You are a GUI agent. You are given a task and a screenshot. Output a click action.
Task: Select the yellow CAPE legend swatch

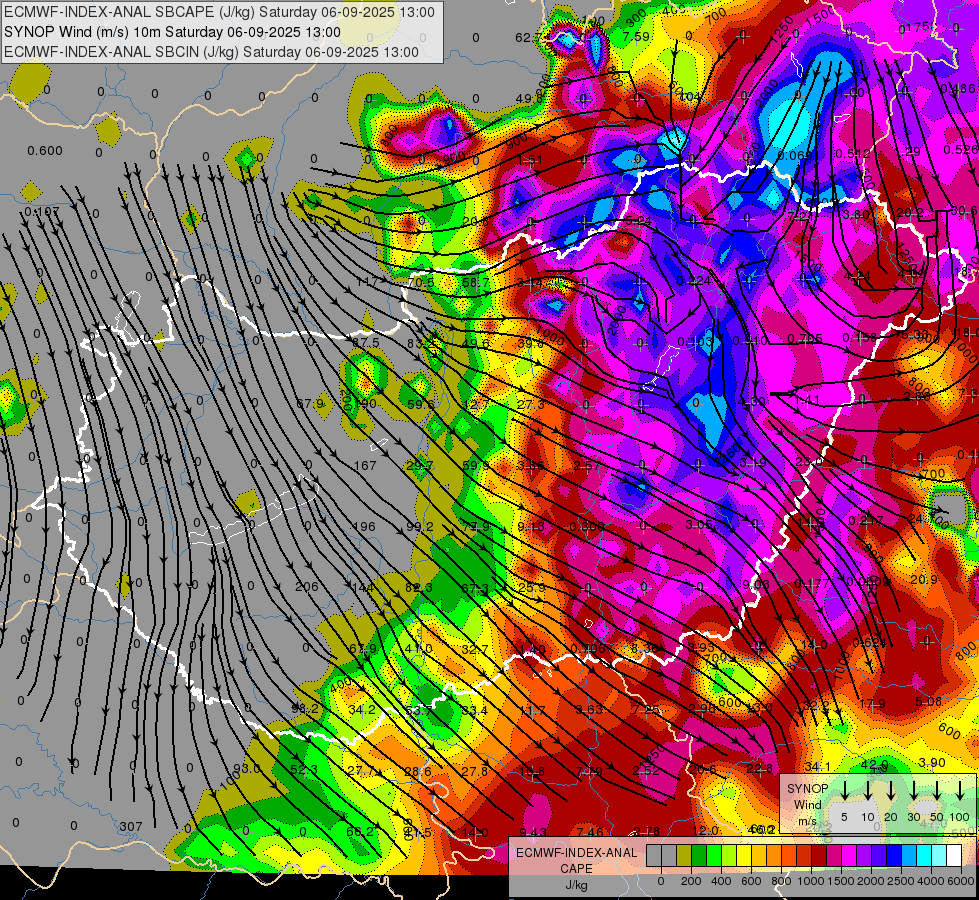tap(744, 855)
